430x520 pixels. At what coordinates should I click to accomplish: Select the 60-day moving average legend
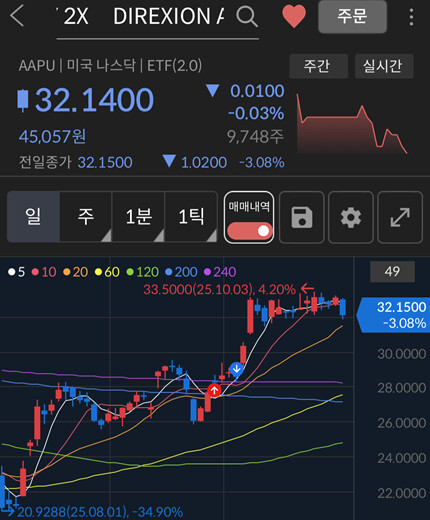pos(107,272)
